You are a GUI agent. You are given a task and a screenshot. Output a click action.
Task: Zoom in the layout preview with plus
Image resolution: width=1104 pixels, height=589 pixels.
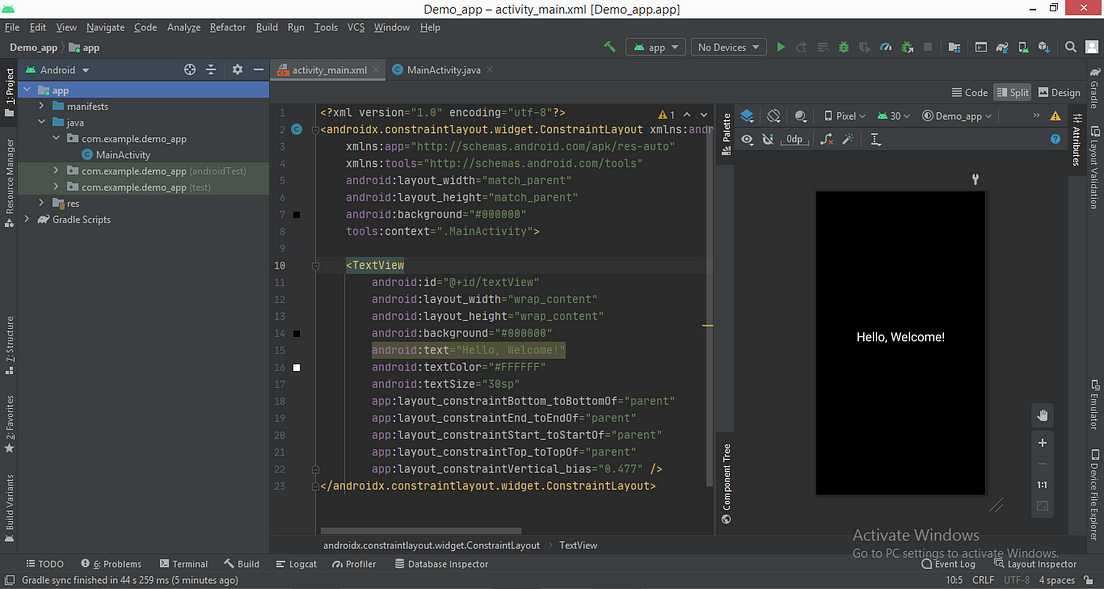tap(1043, 443)
